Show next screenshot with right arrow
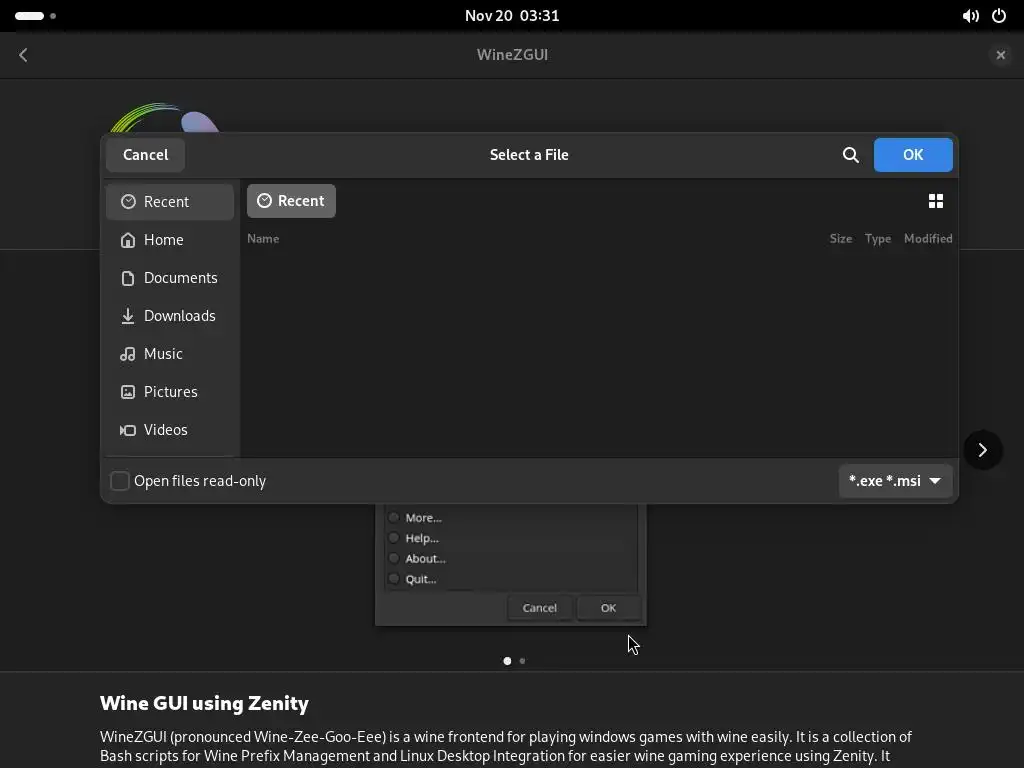 pyautogui.click(x=983, y=450)
